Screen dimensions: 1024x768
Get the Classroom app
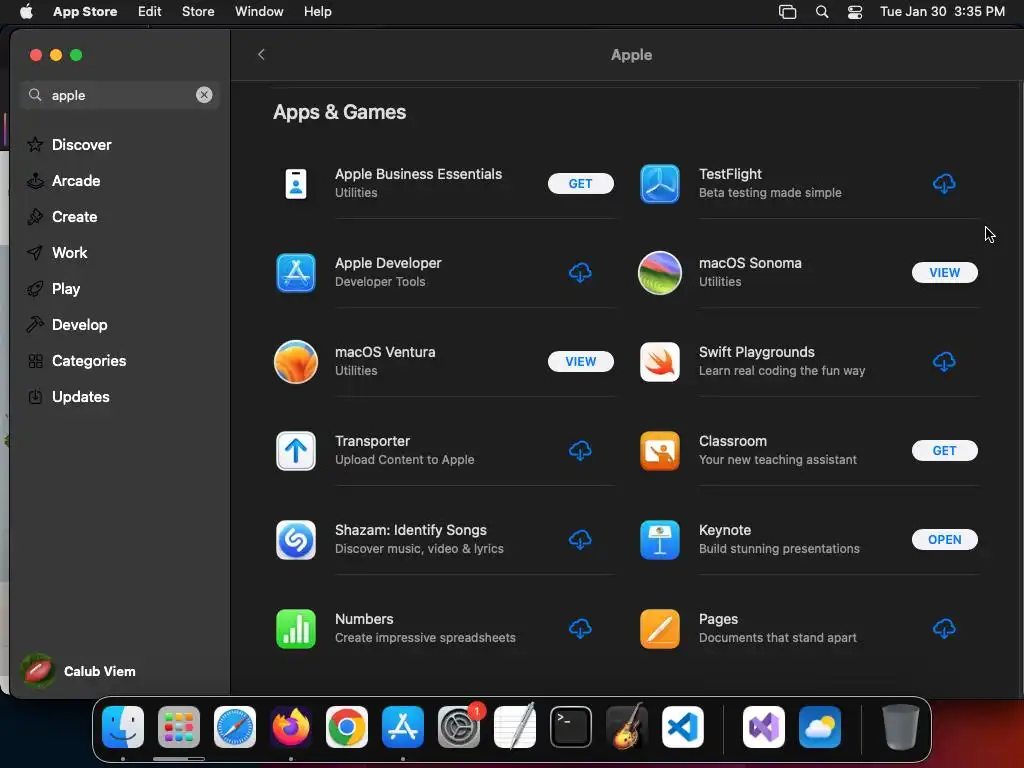click(944, 450)
